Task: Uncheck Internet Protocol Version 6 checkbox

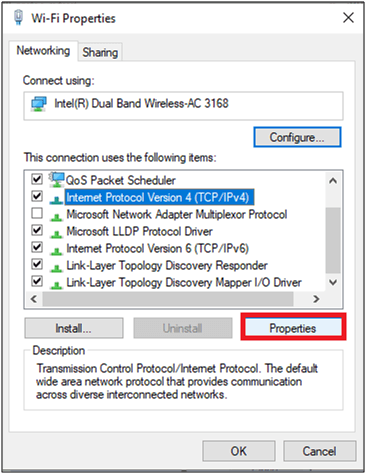Action: [x=37, y=247]
